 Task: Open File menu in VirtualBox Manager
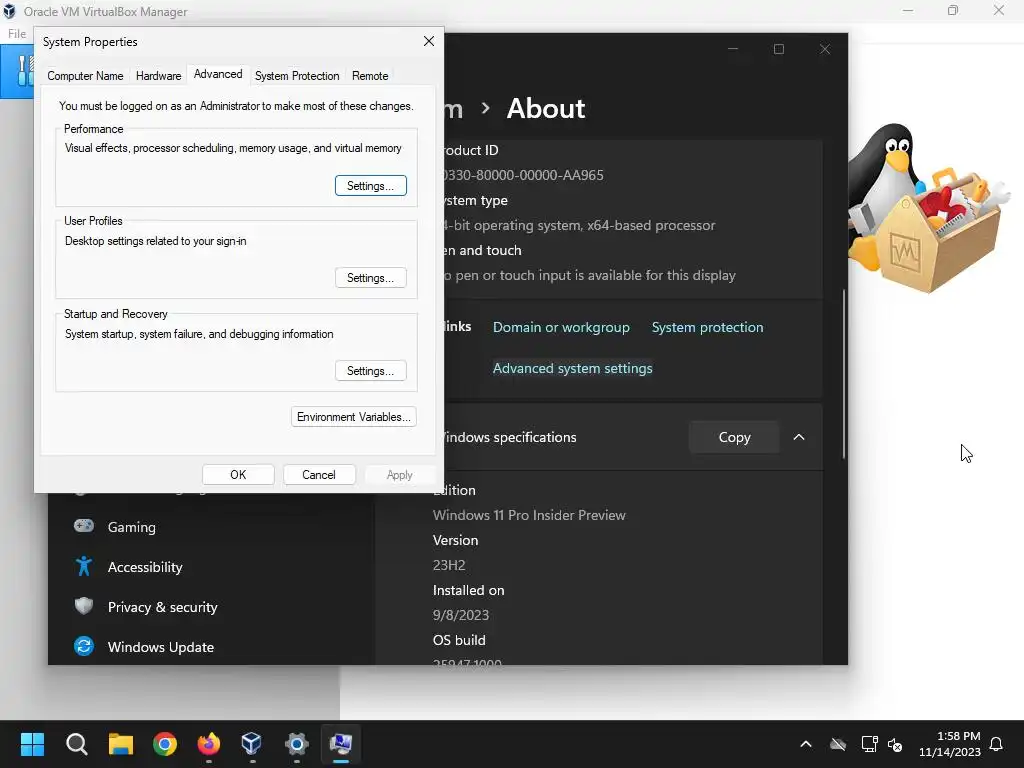click(17, 33)
